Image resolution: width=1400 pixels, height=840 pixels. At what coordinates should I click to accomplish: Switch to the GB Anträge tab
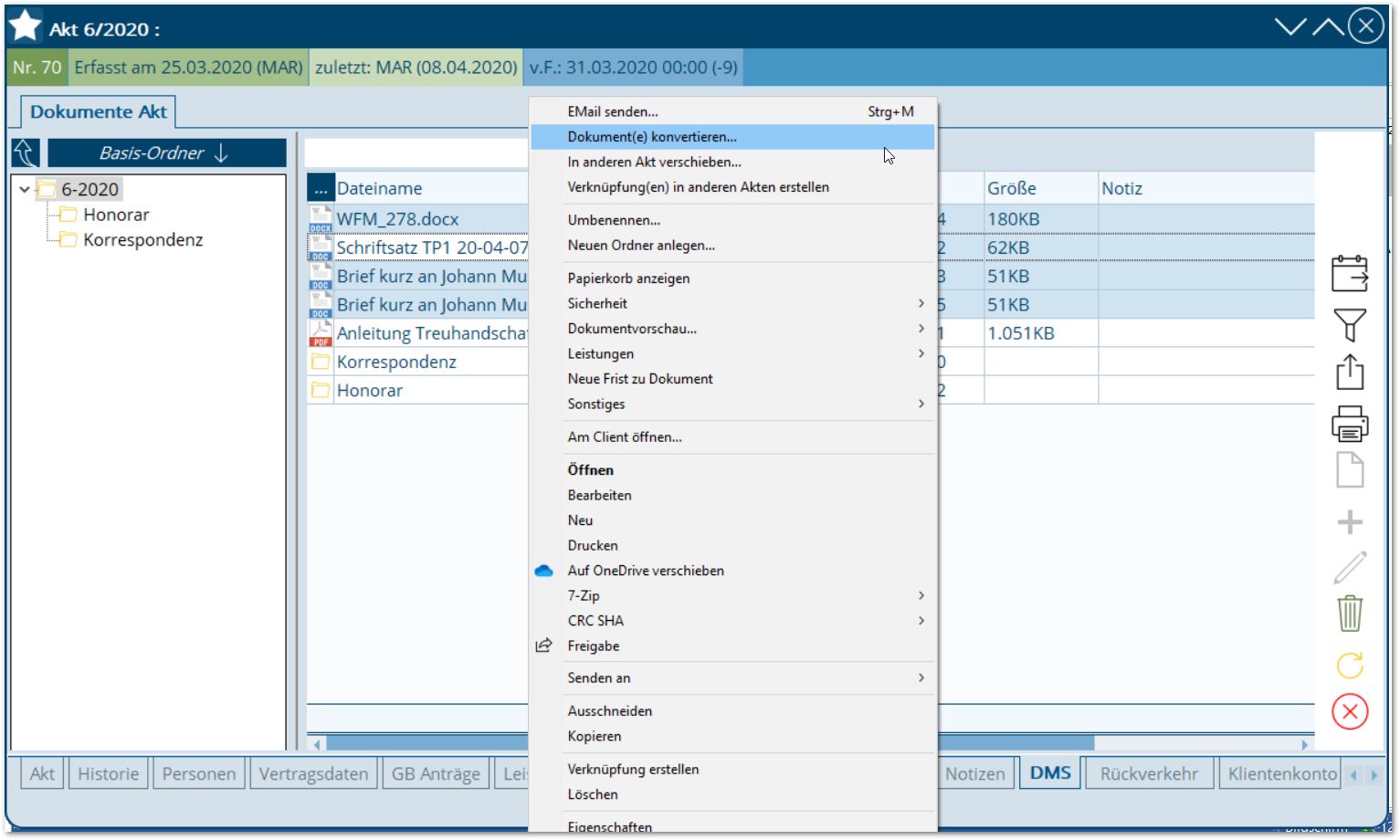point(436,773)
